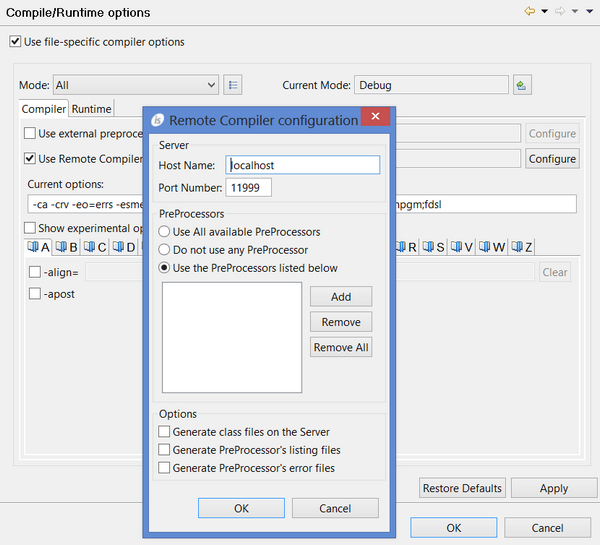Viewport: 600px width, 545px height.
Task: Click the mode list icon next to Mode dropdown
Action: [x=233, y=85]
